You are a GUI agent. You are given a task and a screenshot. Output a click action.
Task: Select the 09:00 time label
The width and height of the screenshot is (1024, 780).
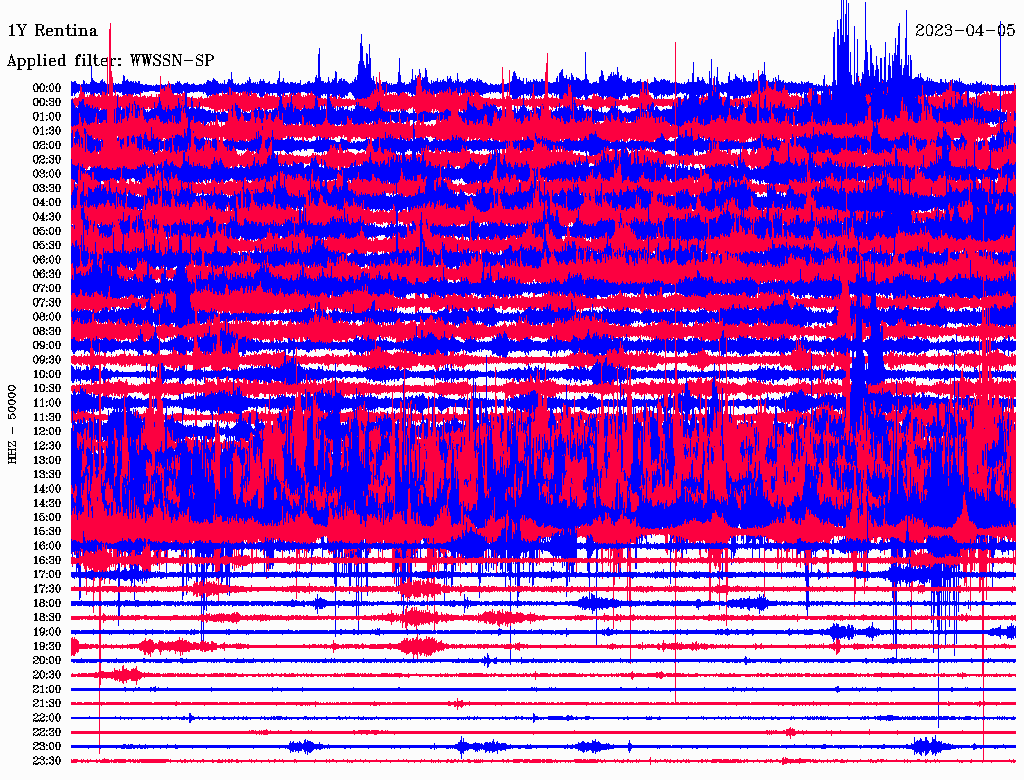47,346
